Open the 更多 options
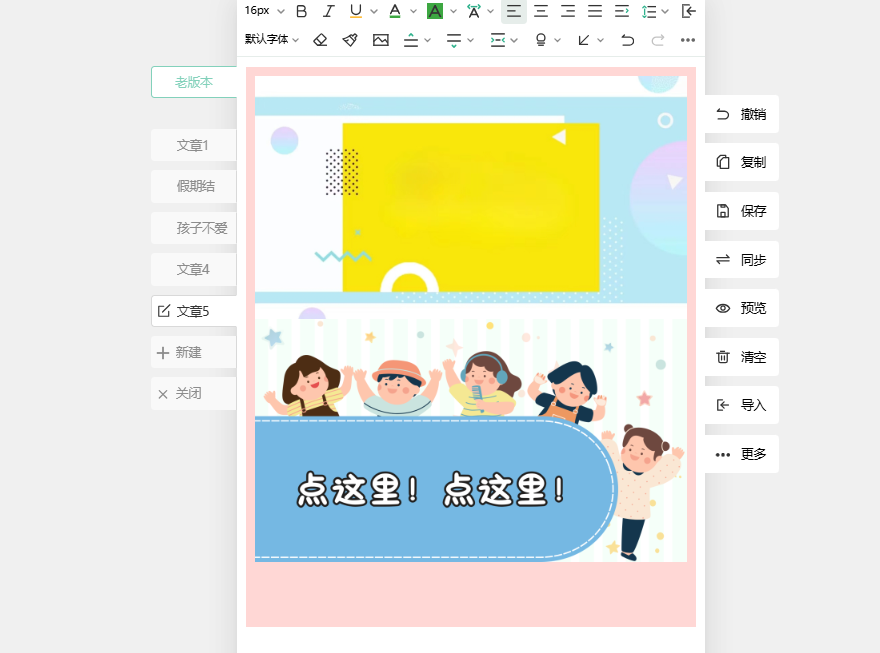 741,454
